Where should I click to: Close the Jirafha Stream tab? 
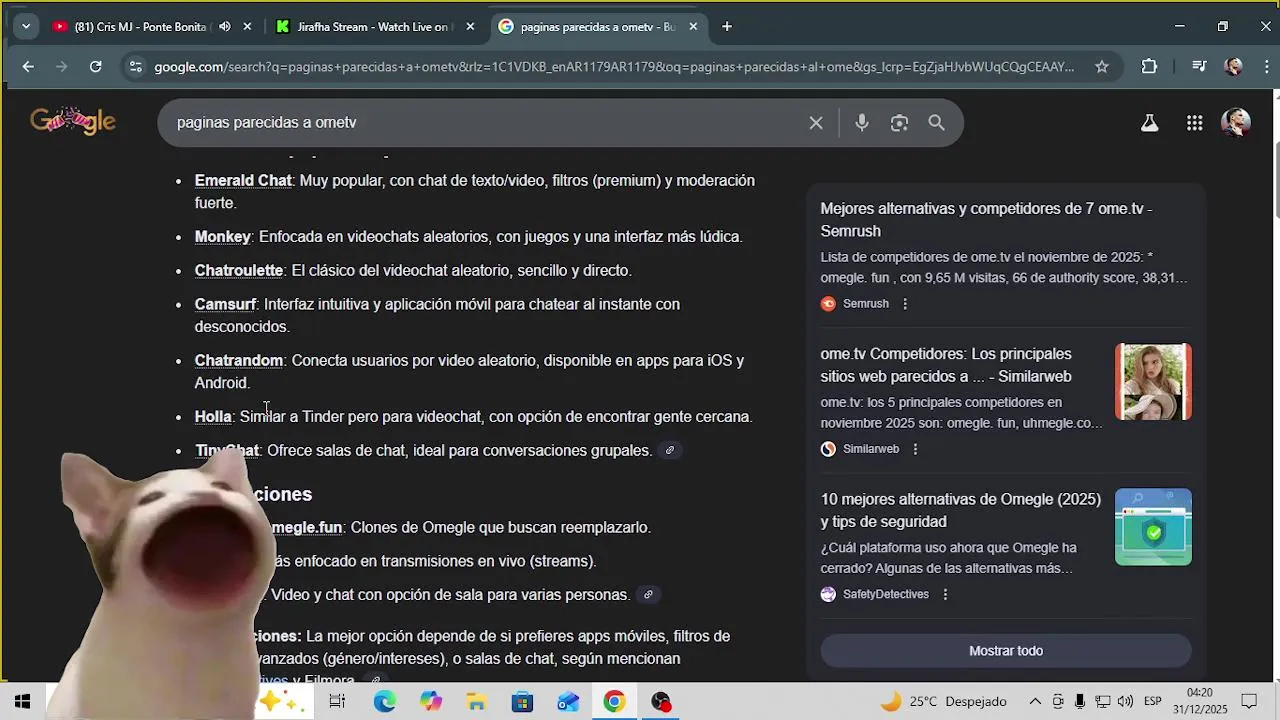(470, 27)
